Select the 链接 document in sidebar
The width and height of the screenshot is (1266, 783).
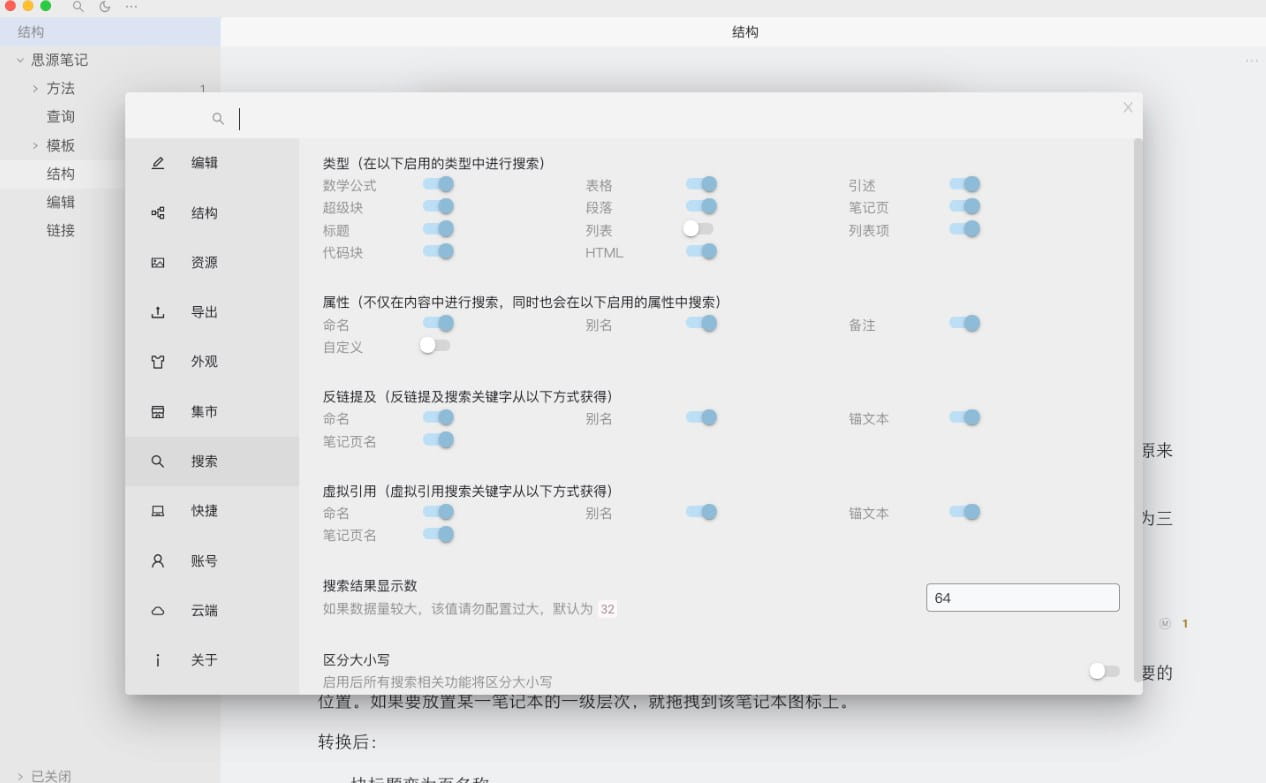tap(61, 230)
